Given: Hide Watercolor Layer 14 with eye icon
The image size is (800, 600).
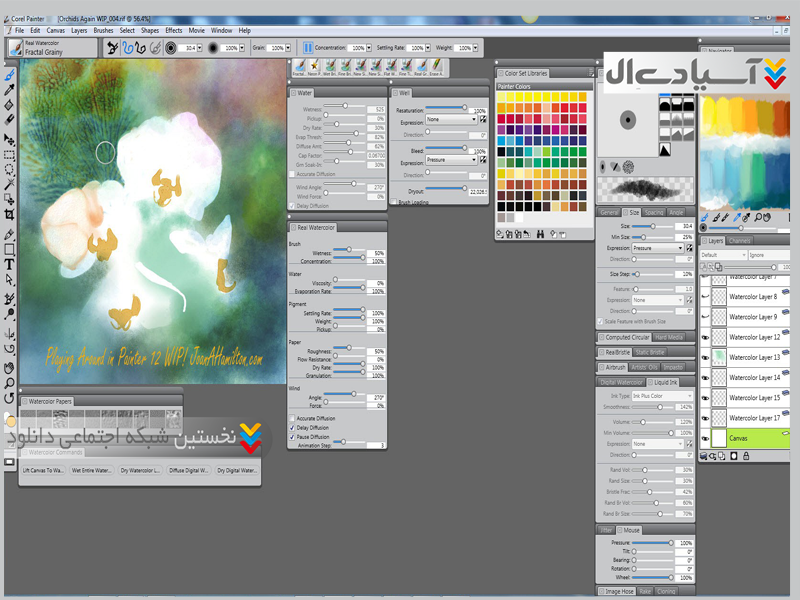Looking at the screenshot, I should click(x=706, y=378).
